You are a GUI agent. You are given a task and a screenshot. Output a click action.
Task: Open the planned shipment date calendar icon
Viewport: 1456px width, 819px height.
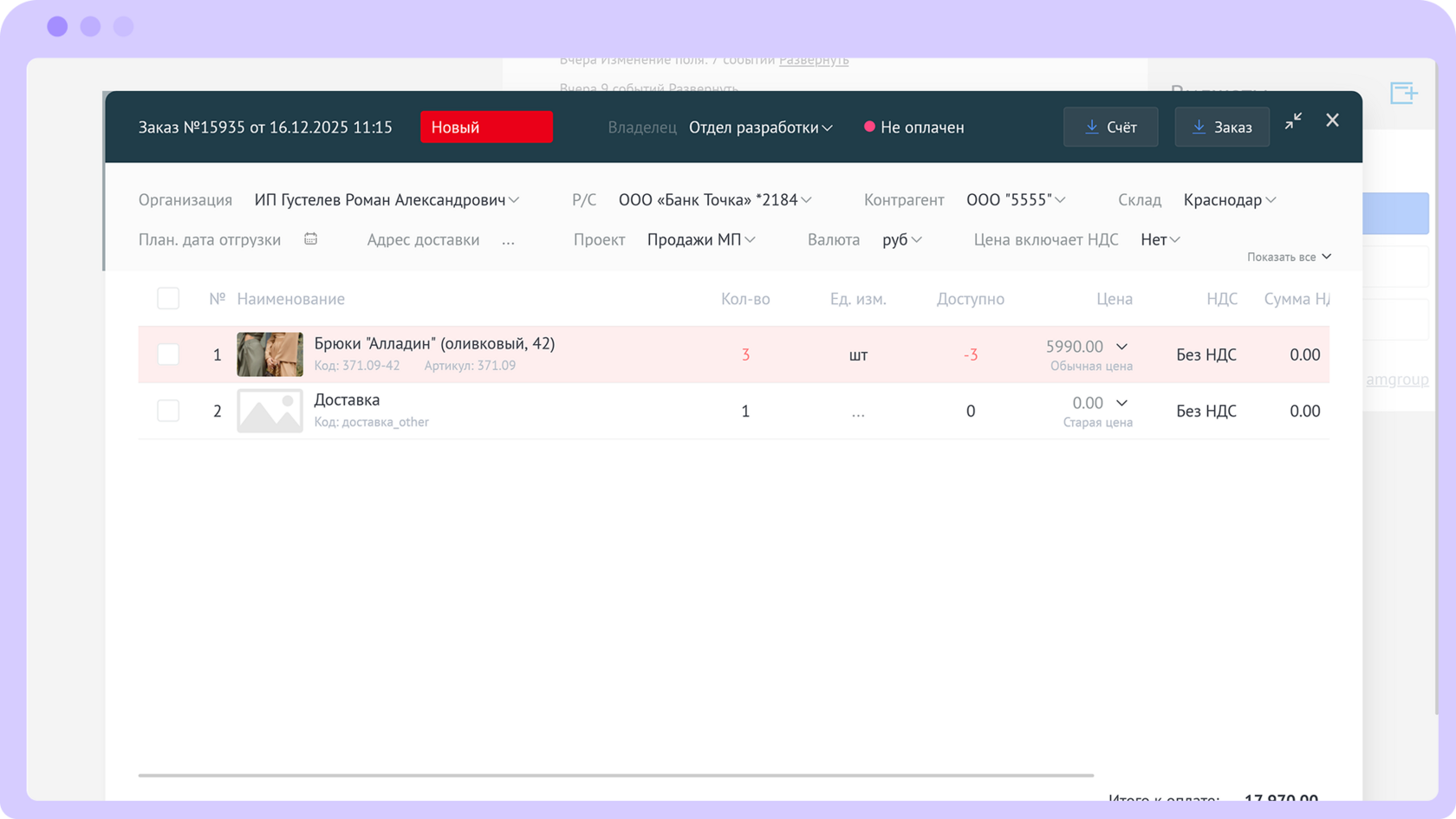311,239
